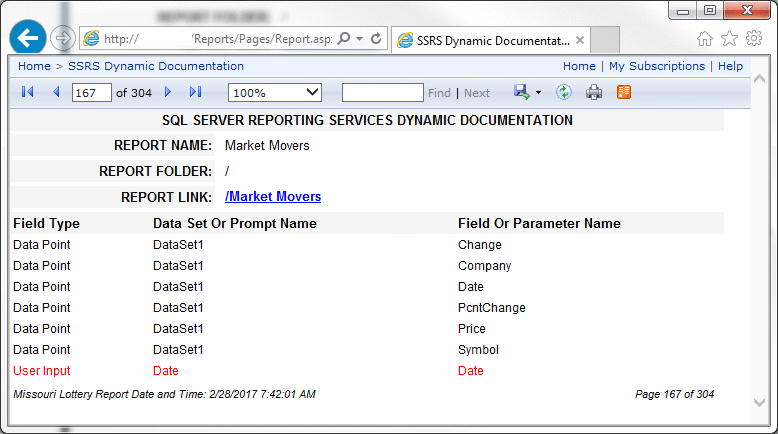778x434 pixels.
Task: Jump to first page of report
Action: coord(28,92)
